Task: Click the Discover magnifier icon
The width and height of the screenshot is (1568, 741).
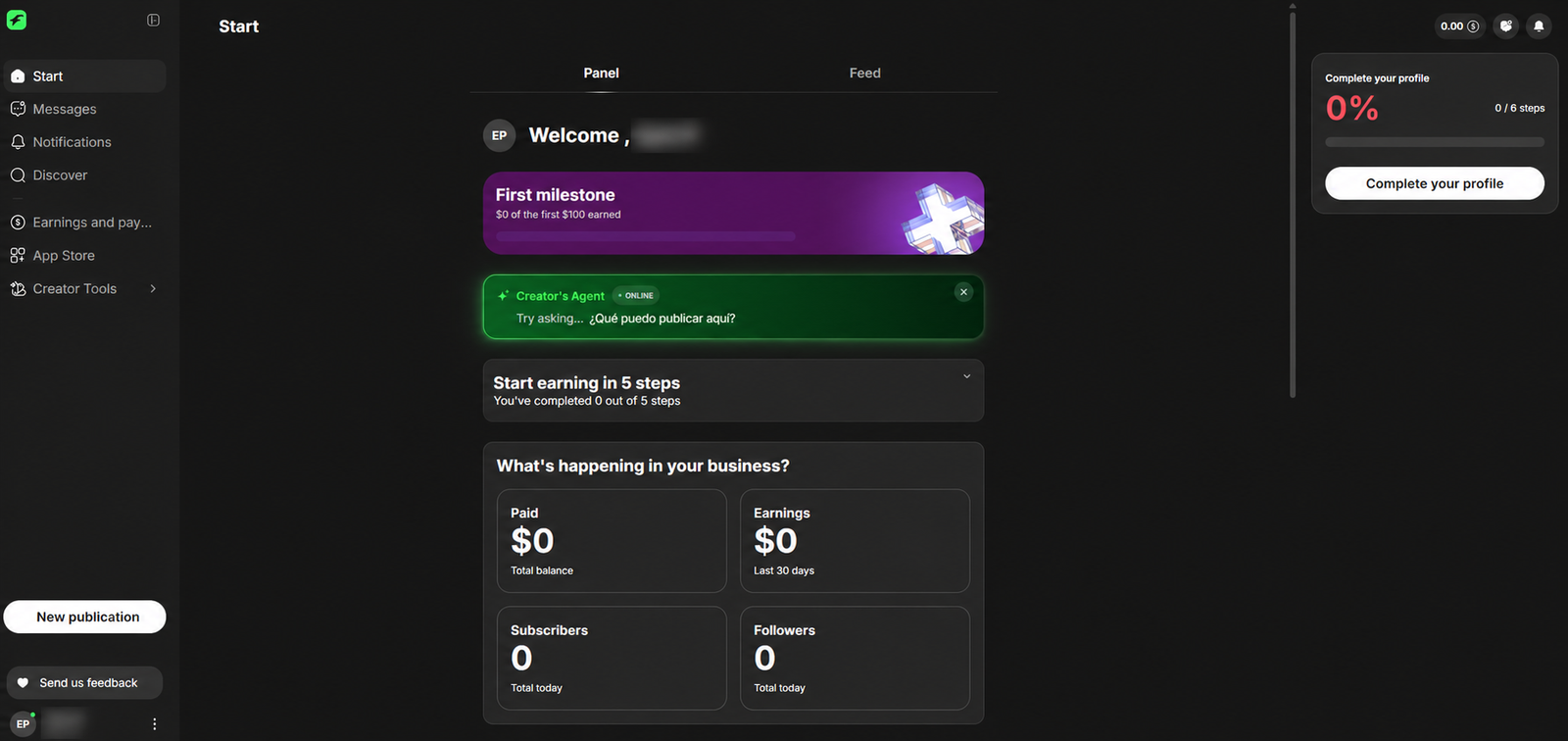Action: 18,175
